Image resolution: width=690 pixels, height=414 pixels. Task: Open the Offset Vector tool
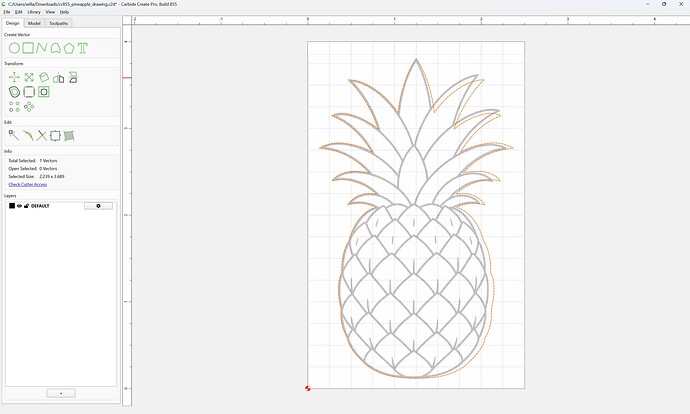click(x=15, y=92)
